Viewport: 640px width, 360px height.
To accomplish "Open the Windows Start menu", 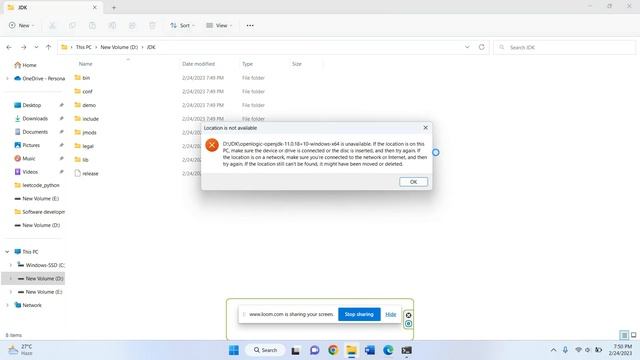I will (x=234, y=350).
